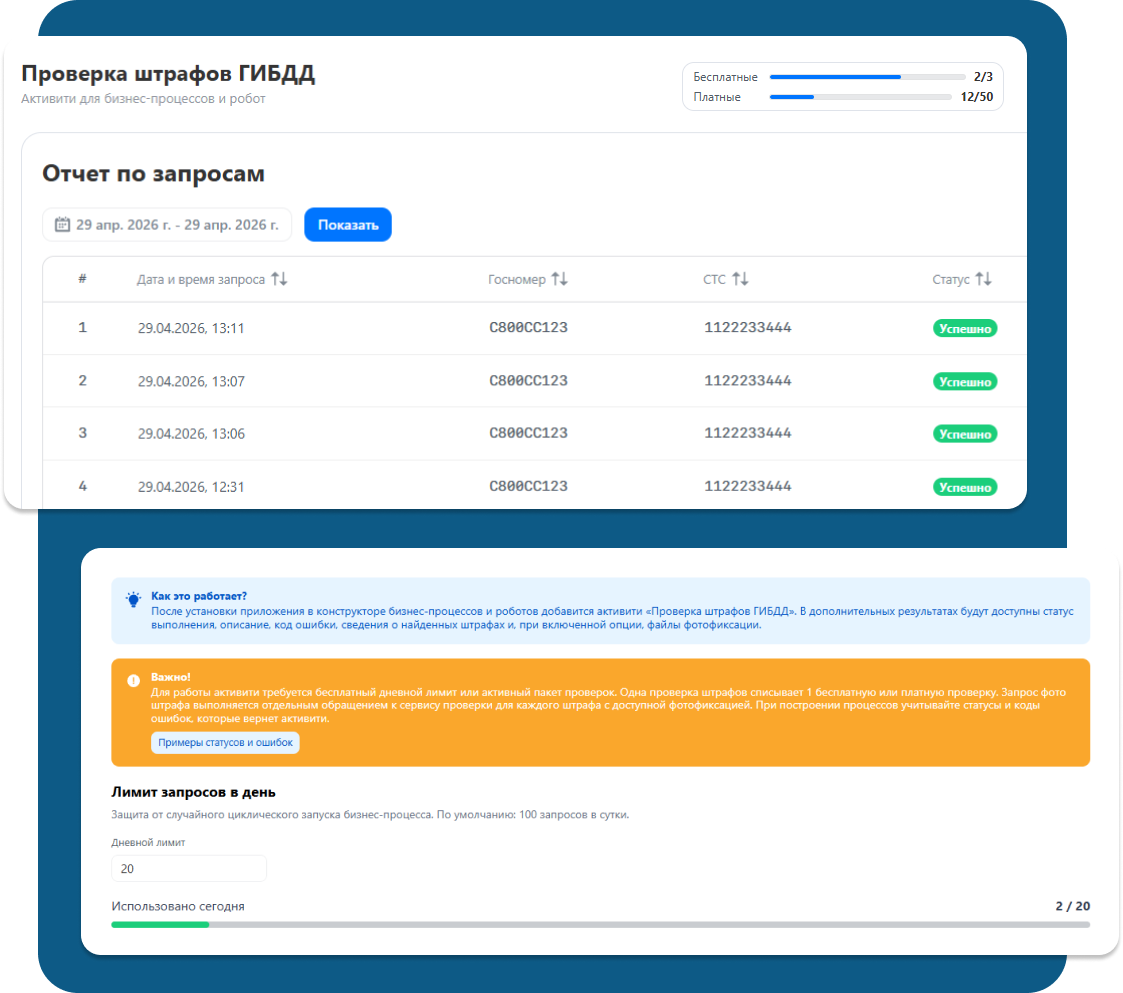Click Успешно badge in the 13:11 row
This screenshot has height=993, width=1123.
[965, 328]
